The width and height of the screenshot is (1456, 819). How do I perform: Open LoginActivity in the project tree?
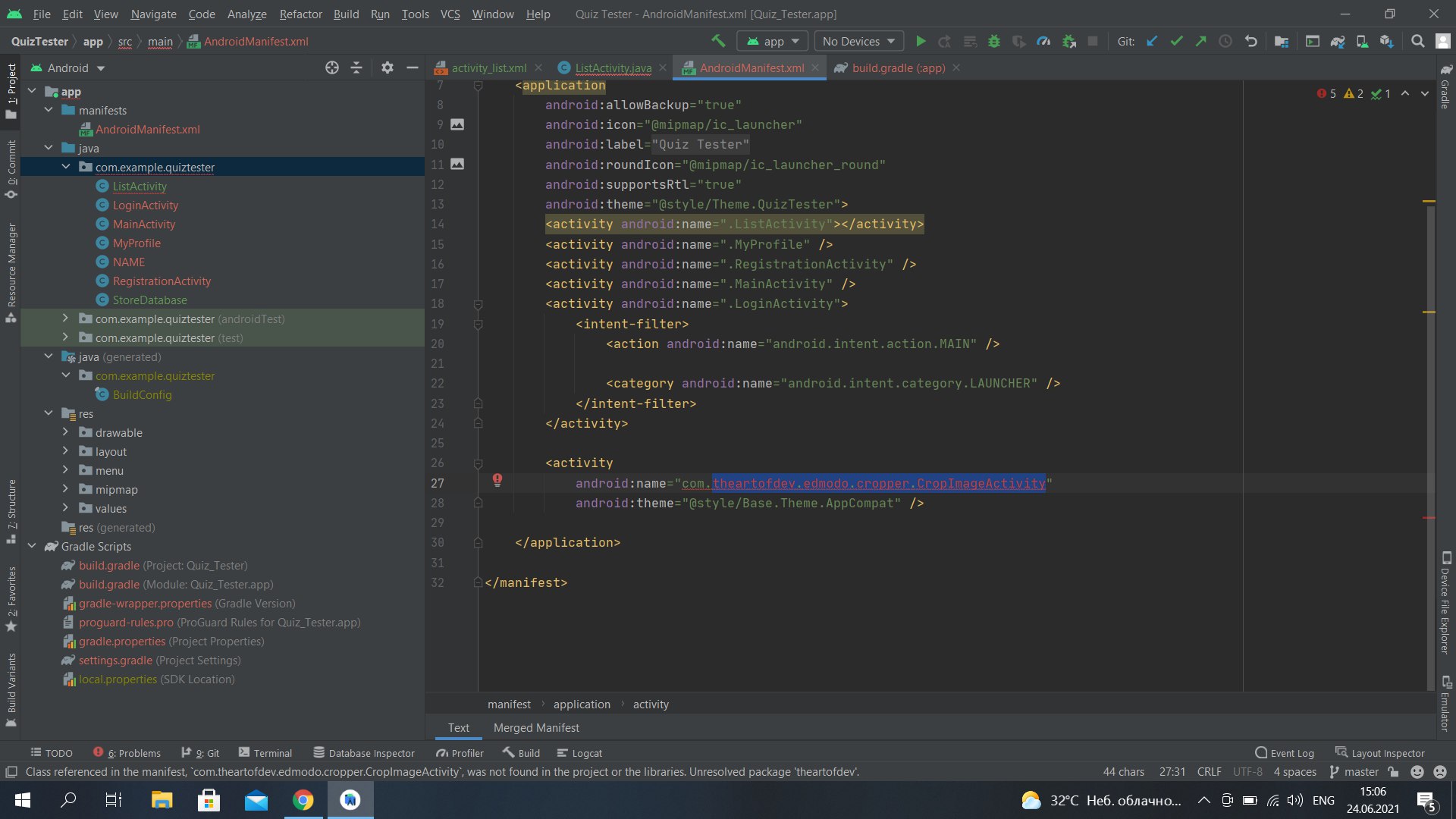[146, 206]
